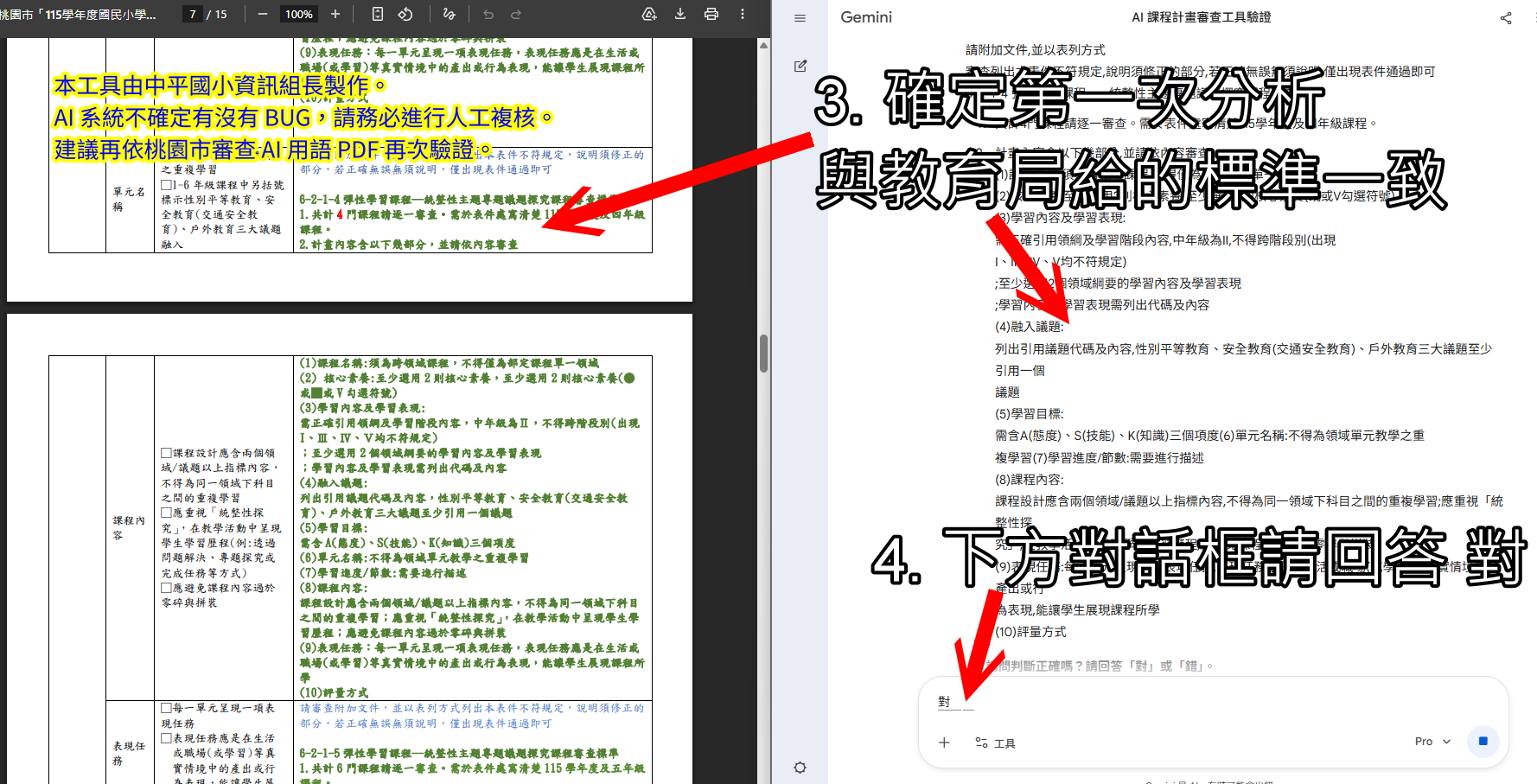Screen dimensions: 1537x784
Task: Click the green heading (5)學習目標 in PDF
Action: 333,528
